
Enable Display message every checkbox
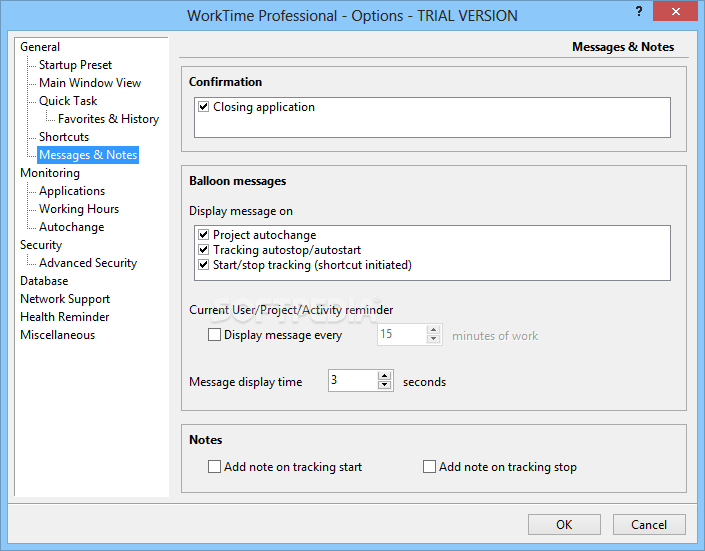coord(214,335)
